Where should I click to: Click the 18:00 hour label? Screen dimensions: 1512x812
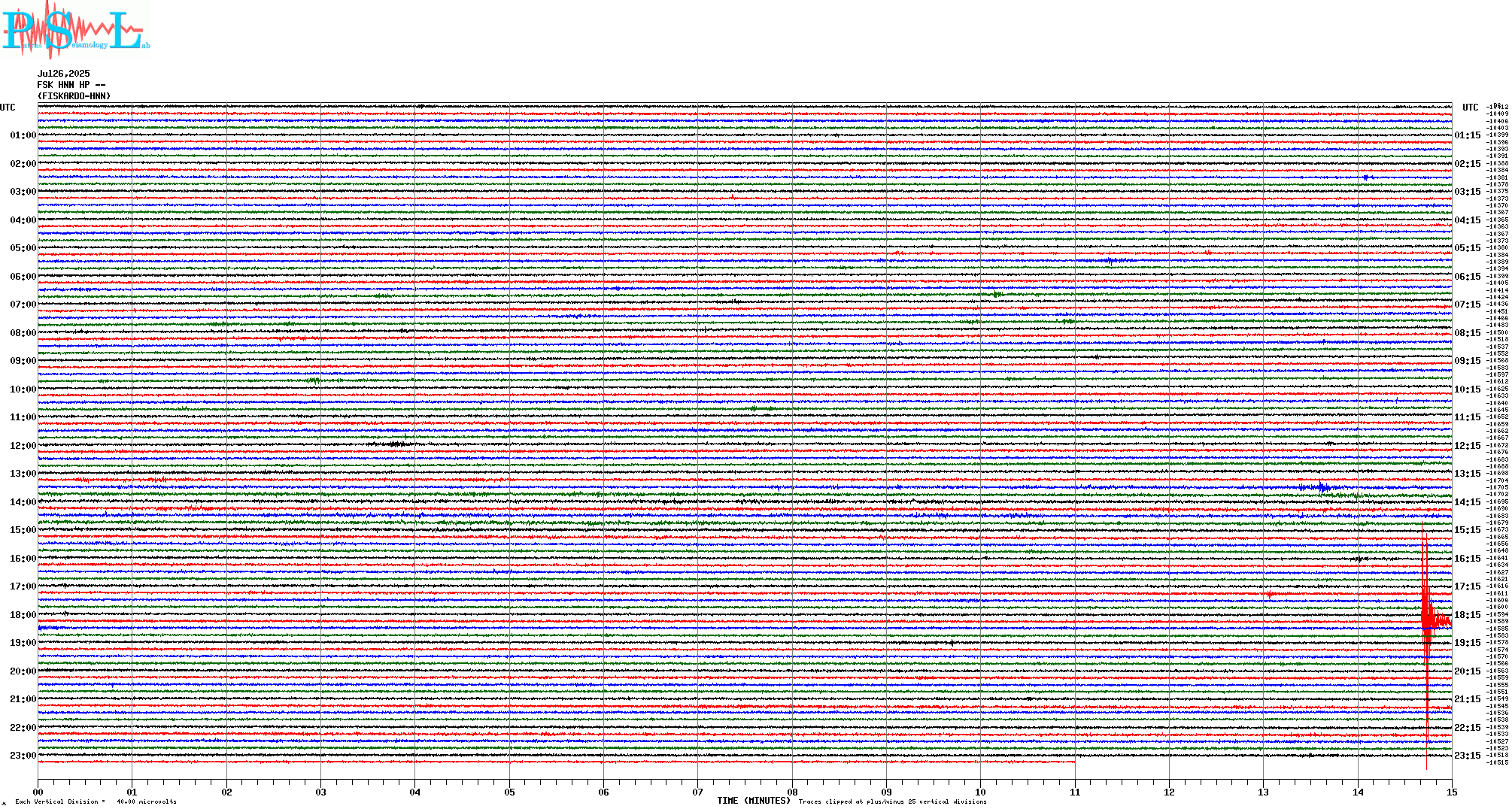pyautogui.click(x=23, y=615)
